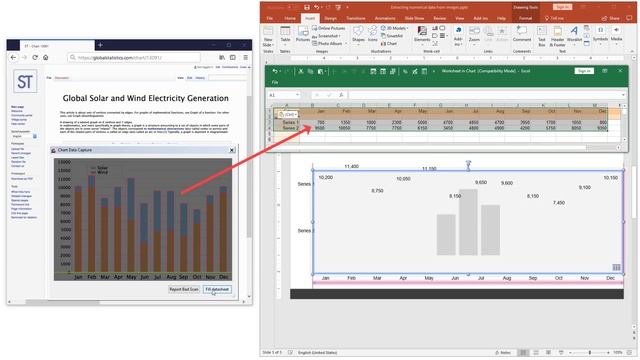Switch to Slide Sorter view in status bar

coord(536,352)
